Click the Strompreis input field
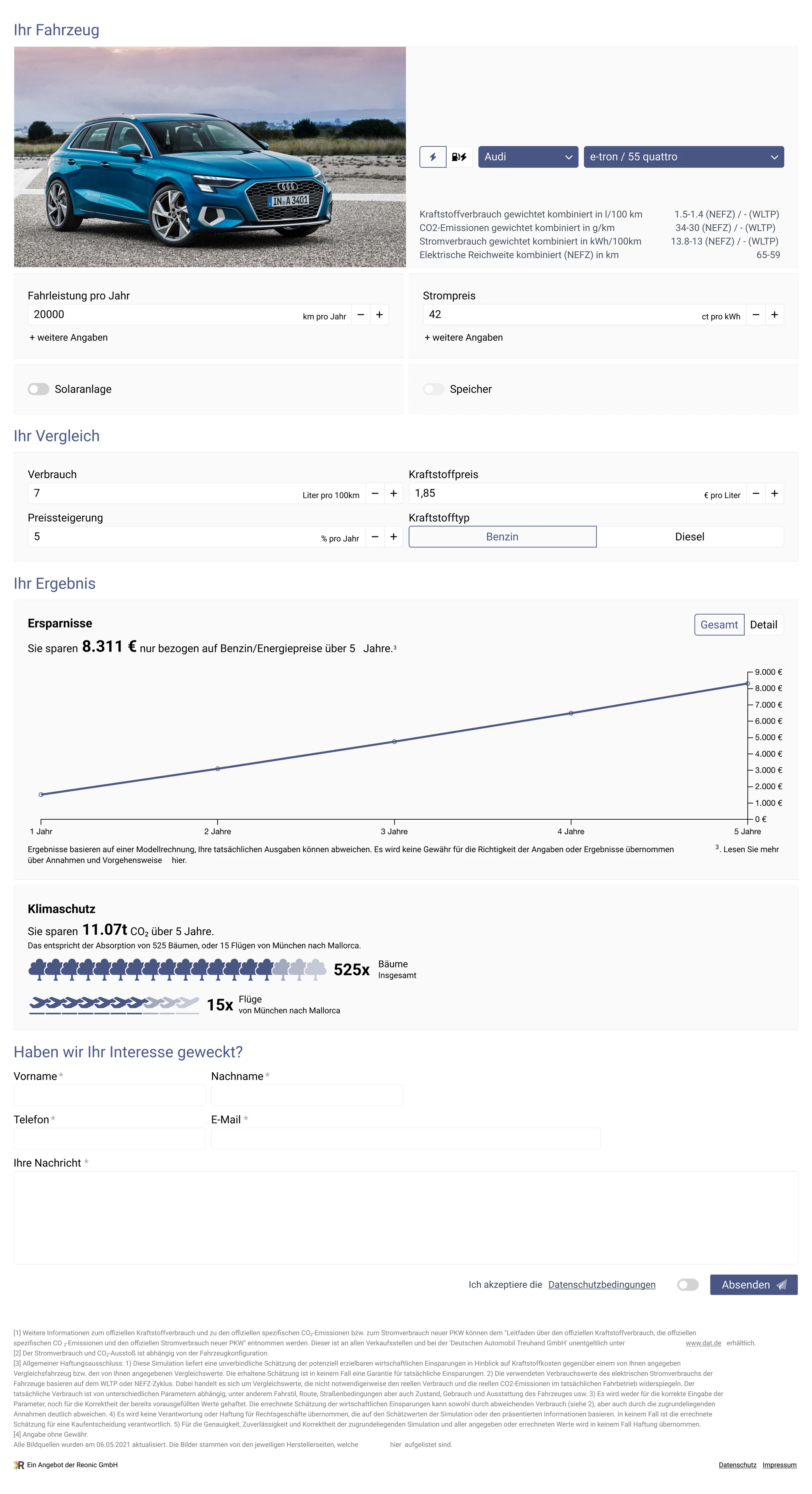The height and width of the screenshot is (1494, 812). [x=584, y=314]
